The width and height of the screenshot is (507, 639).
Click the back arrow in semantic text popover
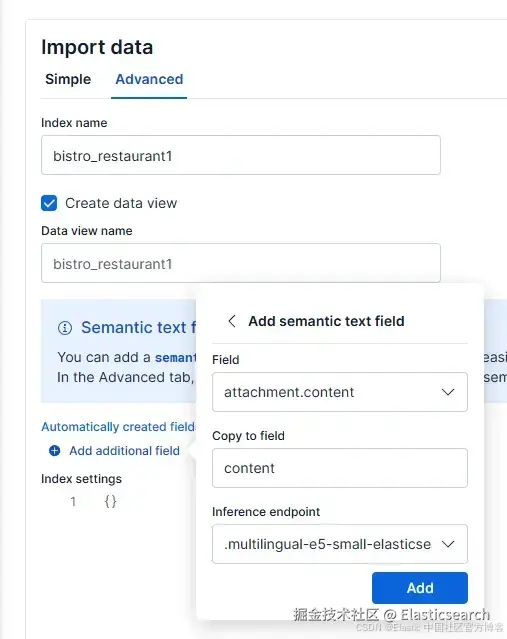click(x=231, y=321)
